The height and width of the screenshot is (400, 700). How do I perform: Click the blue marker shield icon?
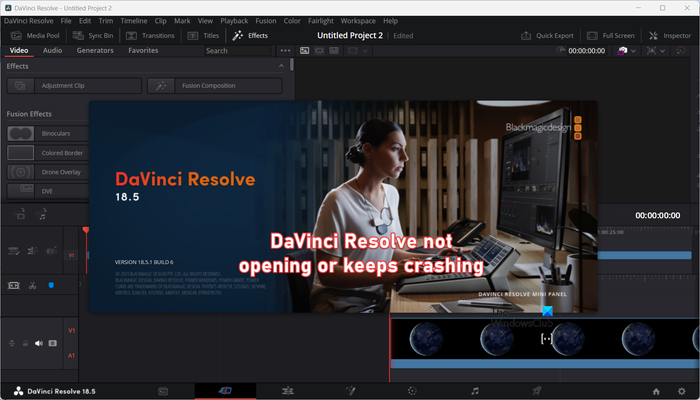pyautogui.click(x=51, y=285)
